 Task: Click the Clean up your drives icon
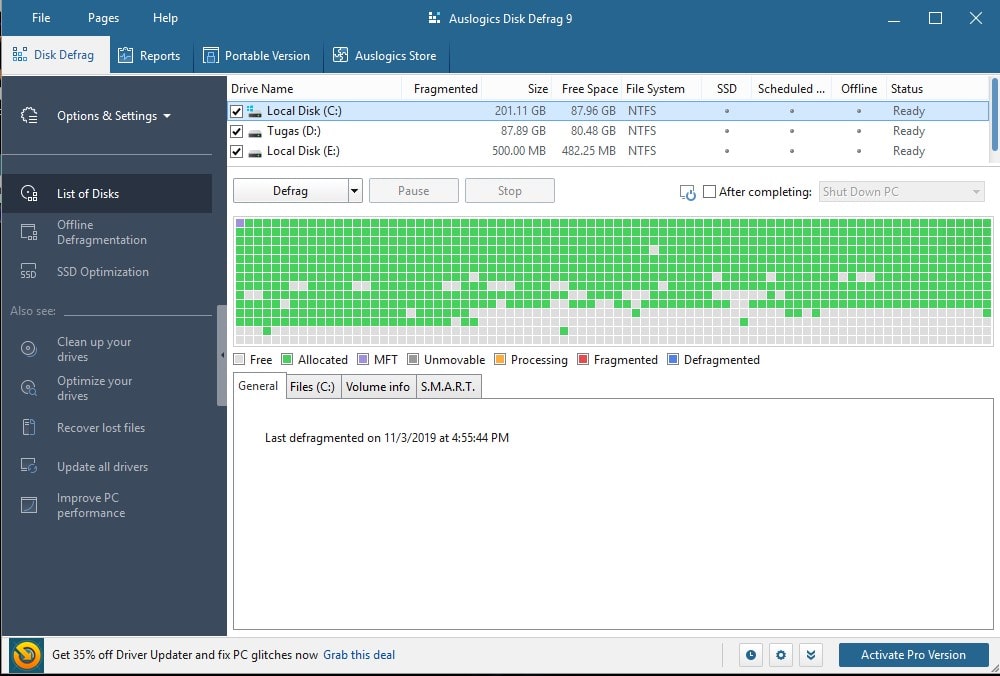coord(29,349)
